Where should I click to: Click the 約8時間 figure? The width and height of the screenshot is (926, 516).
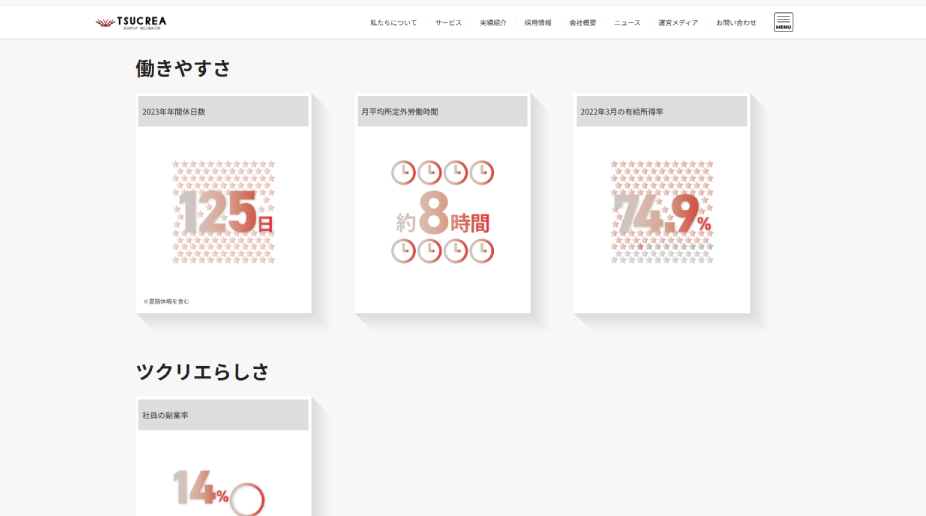pos(443,215)
